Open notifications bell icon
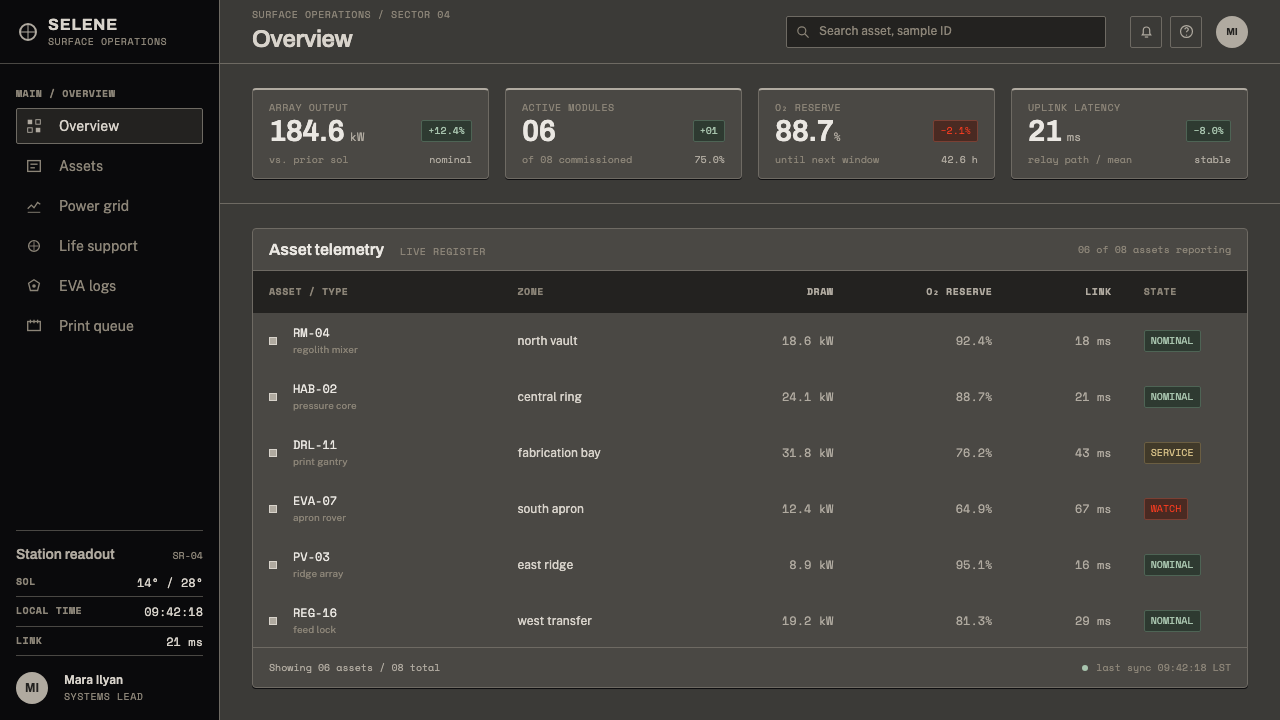Viewport: 1280px width, 720px height. click(x=1146, y=31)
